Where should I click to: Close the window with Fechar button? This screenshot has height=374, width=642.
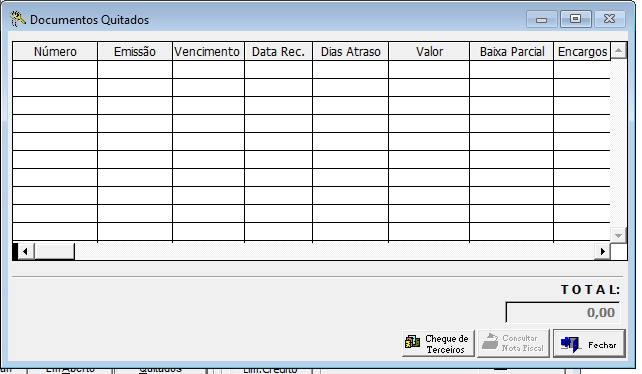(x=589, y=343)
